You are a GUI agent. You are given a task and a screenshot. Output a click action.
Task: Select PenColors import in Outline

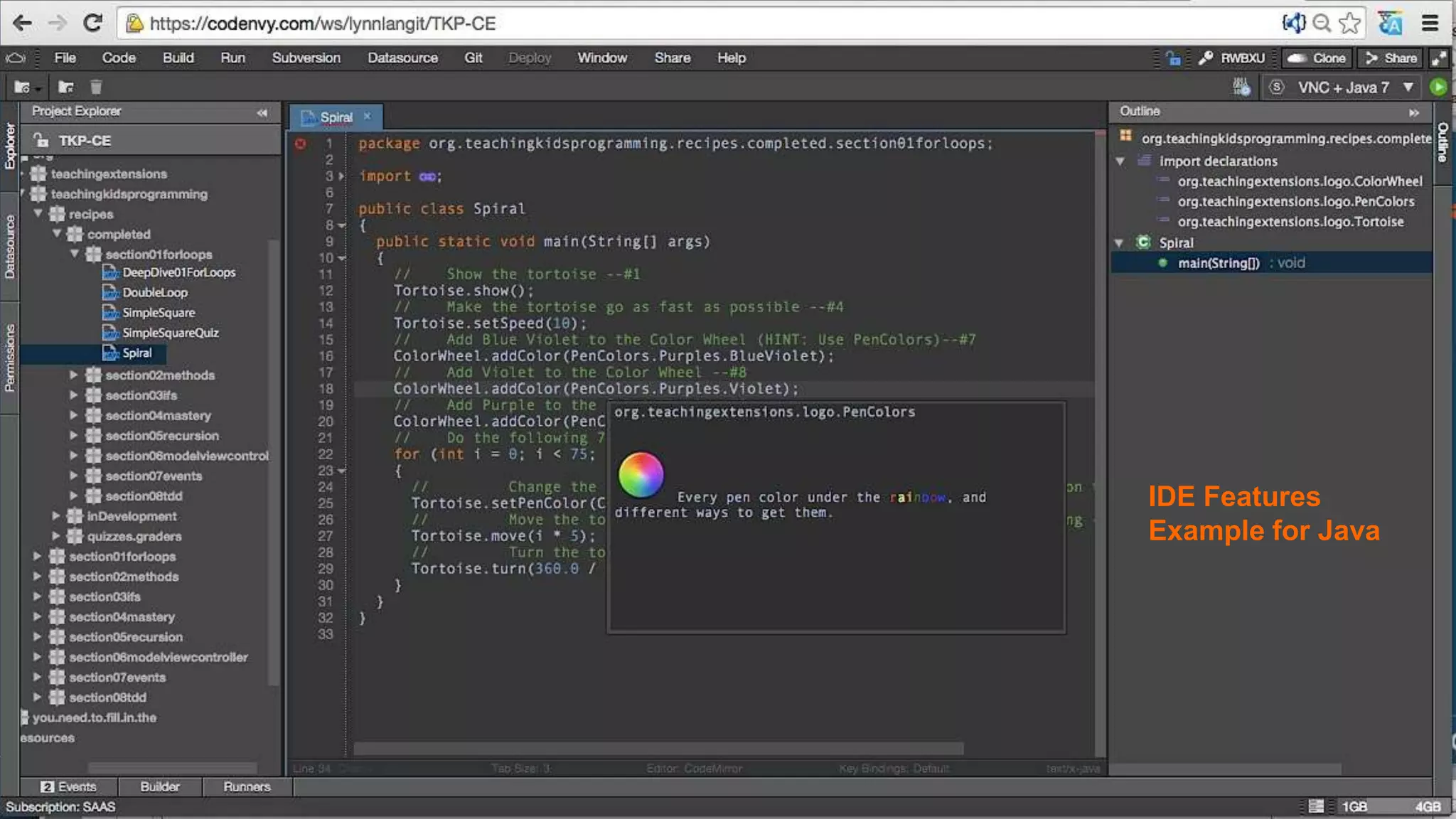pyautogui.click(x=1295, y=202)
